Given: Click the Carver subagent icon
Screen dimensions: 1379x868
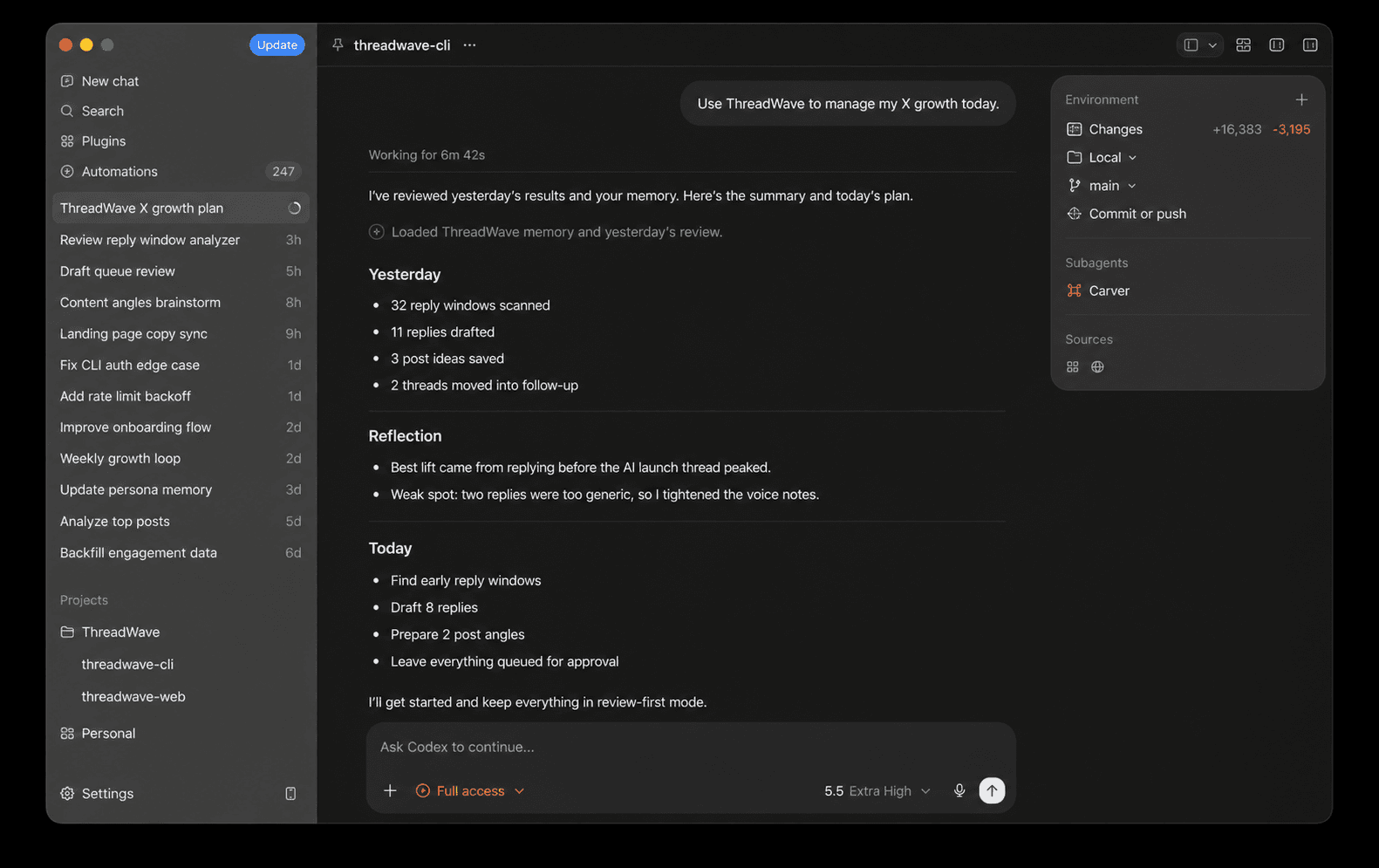Looking at the screenshot, I should pos(1074,290).
